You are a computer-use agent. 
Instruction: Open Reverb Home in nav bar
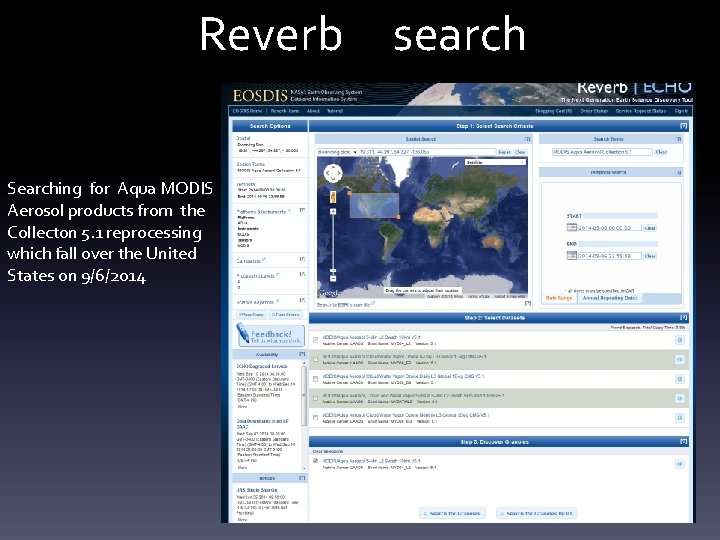(x=285, y=111)
